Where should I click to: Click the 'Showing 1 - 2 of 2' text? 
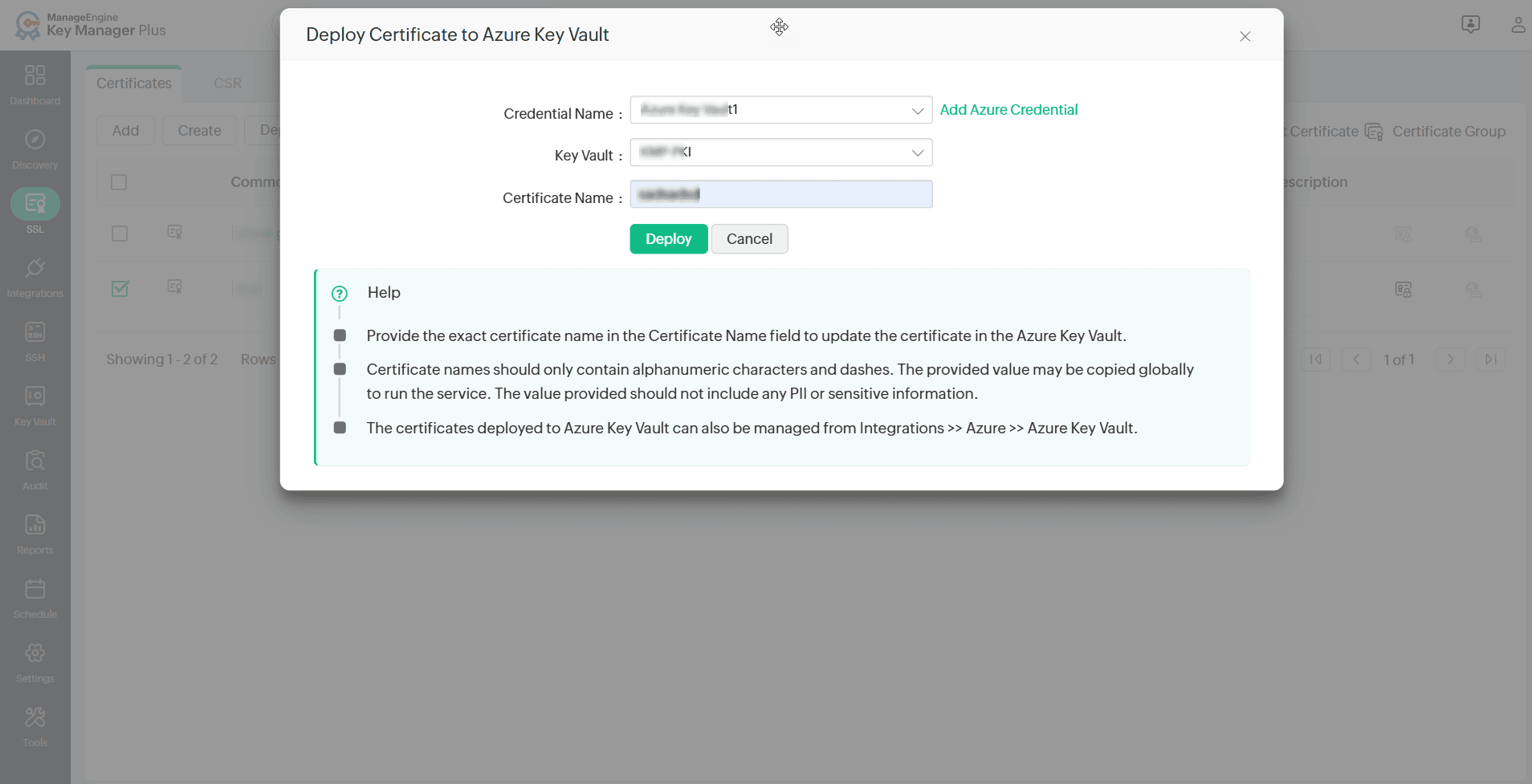pyautogui.click(x=162, y=360)
